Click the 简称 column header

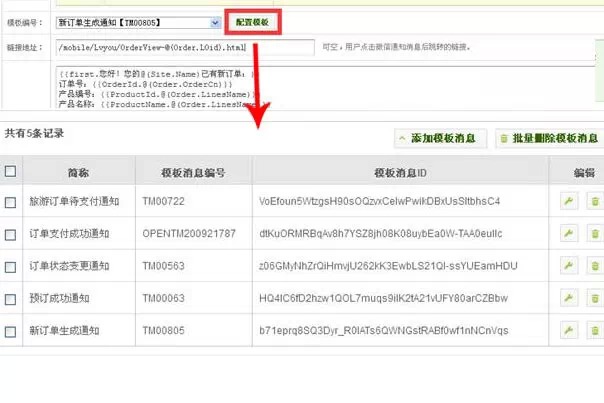coord(78,171)
